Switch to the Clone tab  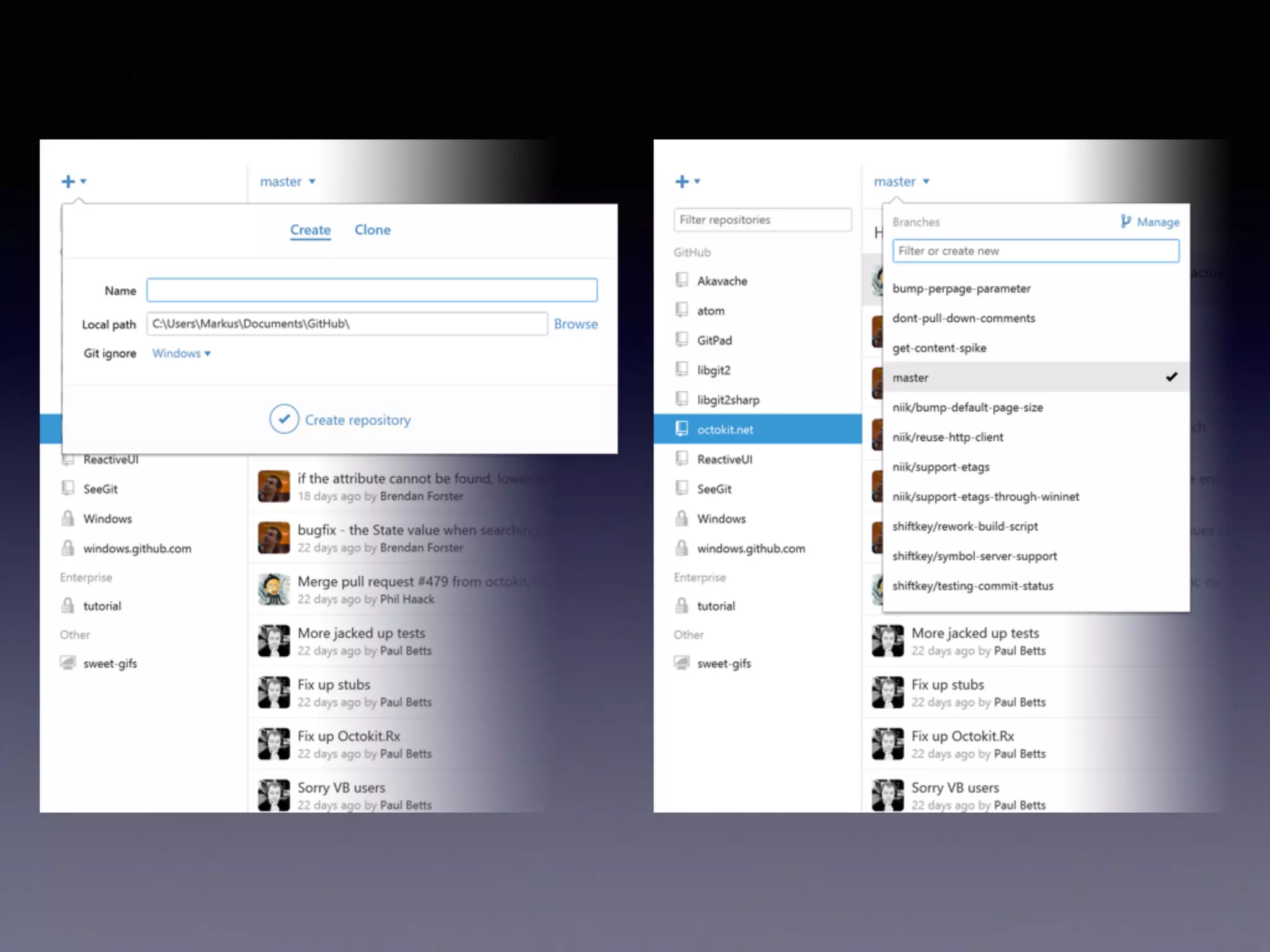click(372, 230)
